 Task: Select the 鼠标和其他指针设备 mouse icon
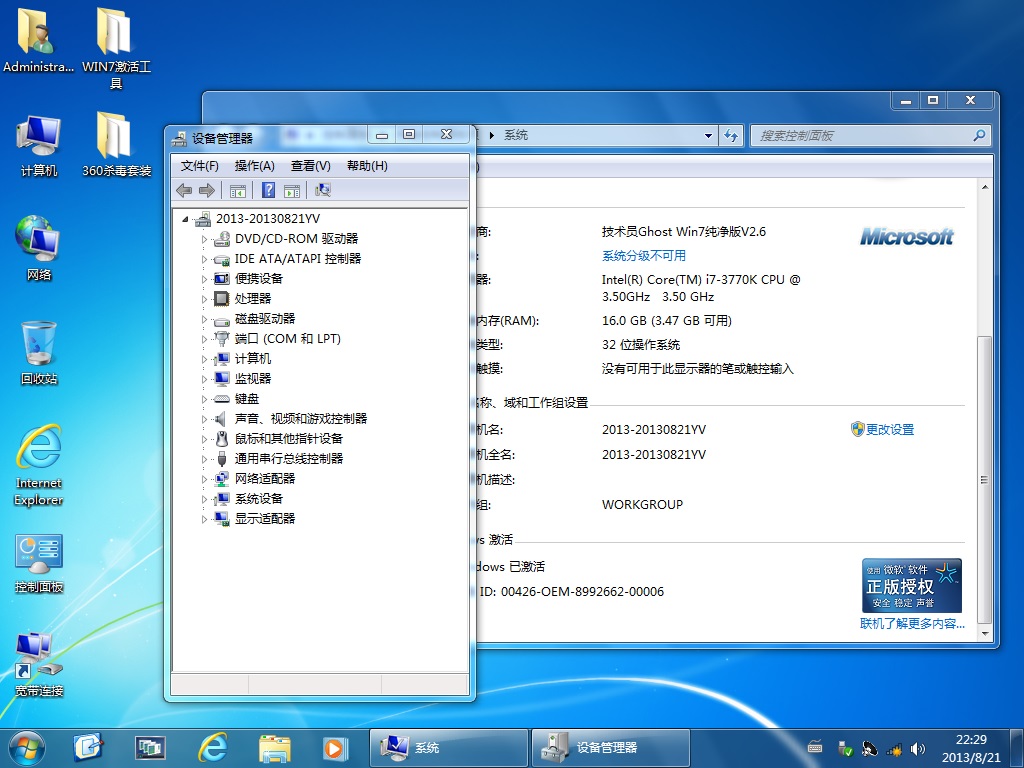(x=222, y=439)
